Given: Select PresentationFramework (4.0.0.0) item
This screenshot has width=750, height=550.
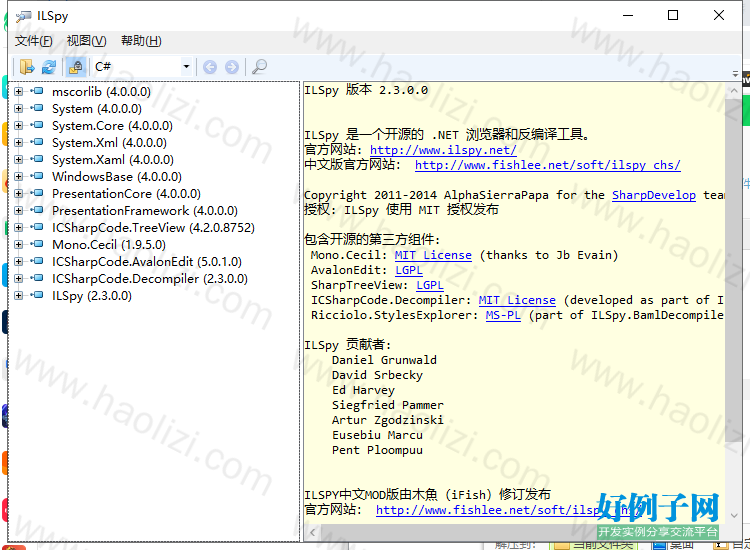Looking at the screenshot, I should click(x=145, y=211).
